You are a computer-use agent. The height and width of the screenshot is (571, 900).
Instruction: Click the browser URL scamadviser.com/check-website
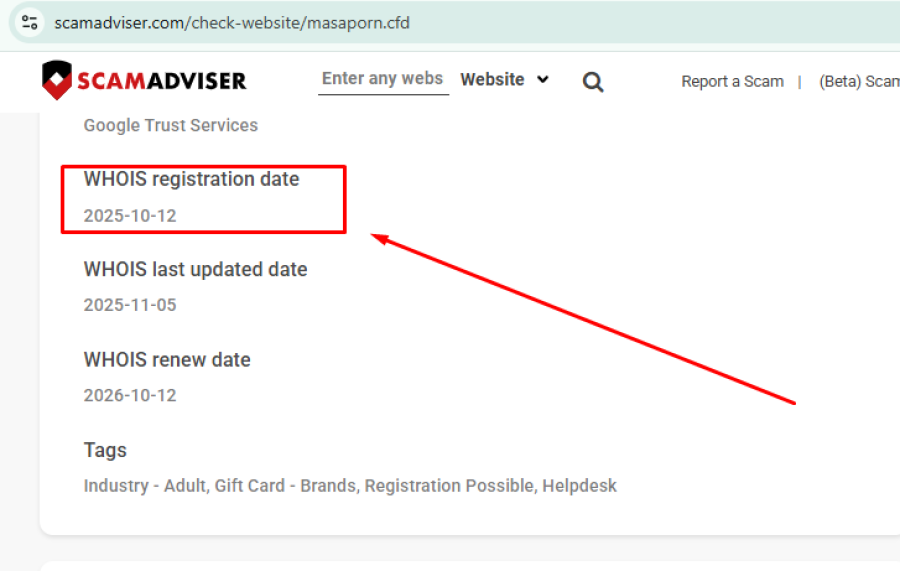tap(232, 23)
